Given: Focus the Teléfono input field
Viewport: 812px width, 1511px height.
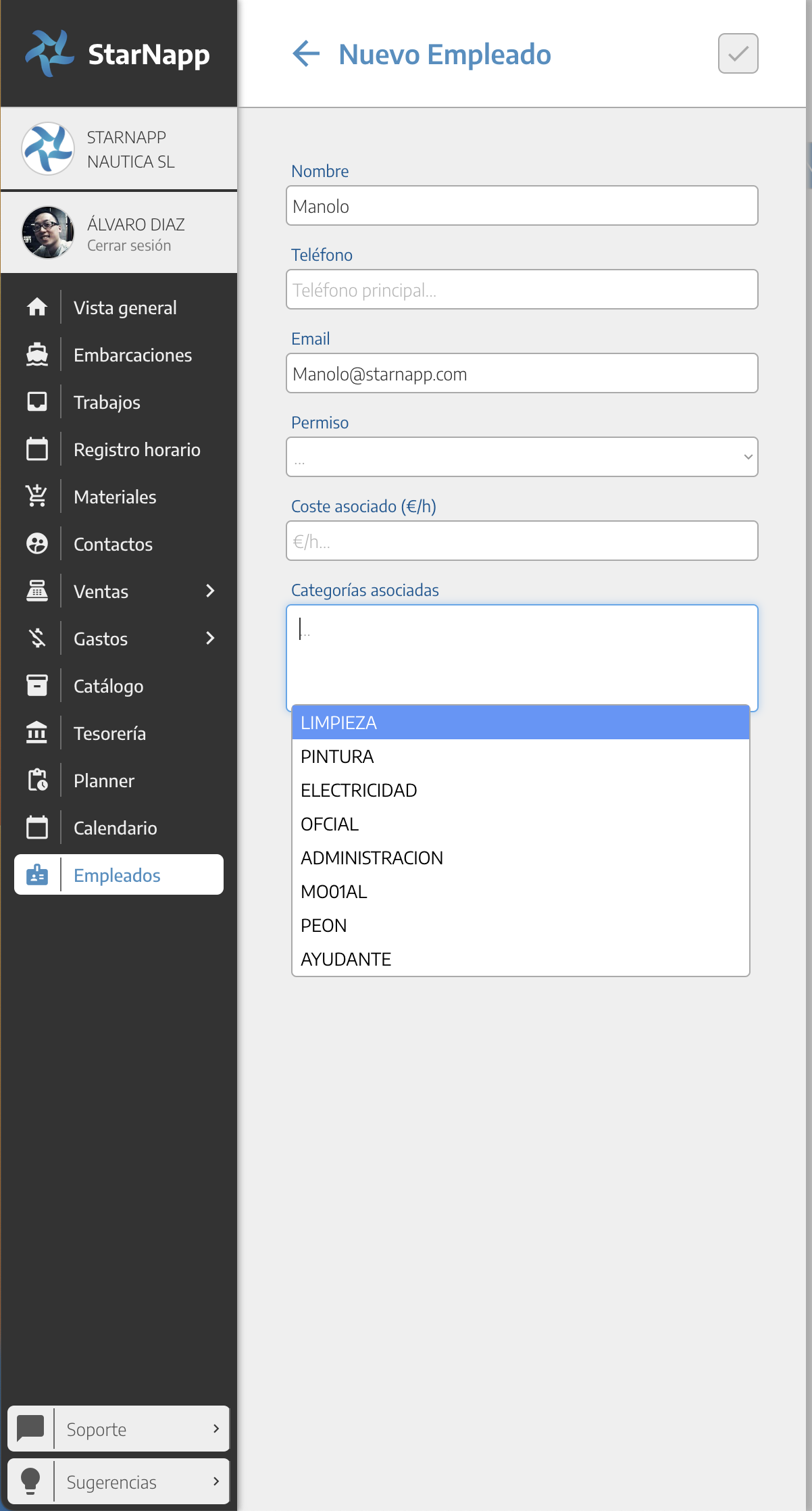Looking at the screenshot, I should 522,290.
